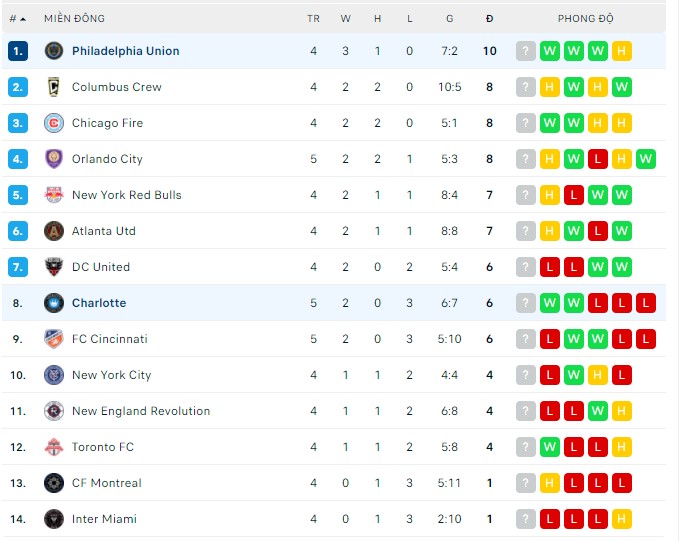Sort standings by the W wins header
Viewport: 679px width, 541px height.
click(345, 18)
